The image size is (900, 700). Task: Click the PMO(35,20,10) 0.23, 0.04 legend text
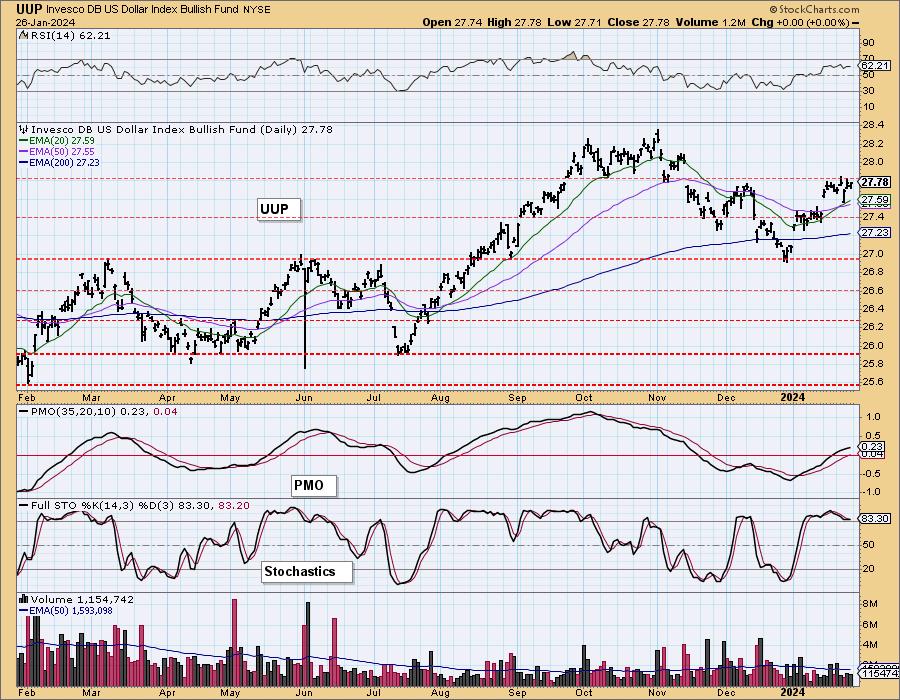104,411
